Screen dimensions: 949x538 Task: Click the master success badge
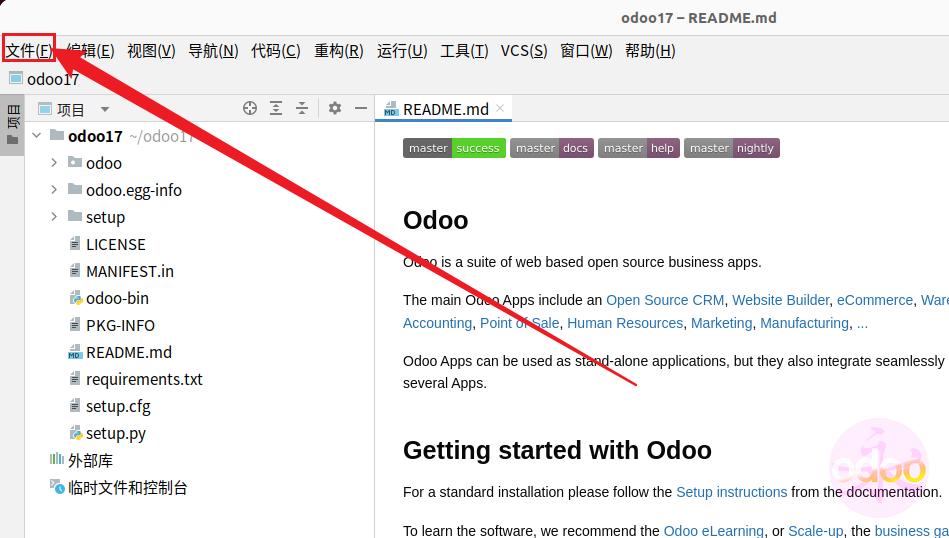pos(455,148)
